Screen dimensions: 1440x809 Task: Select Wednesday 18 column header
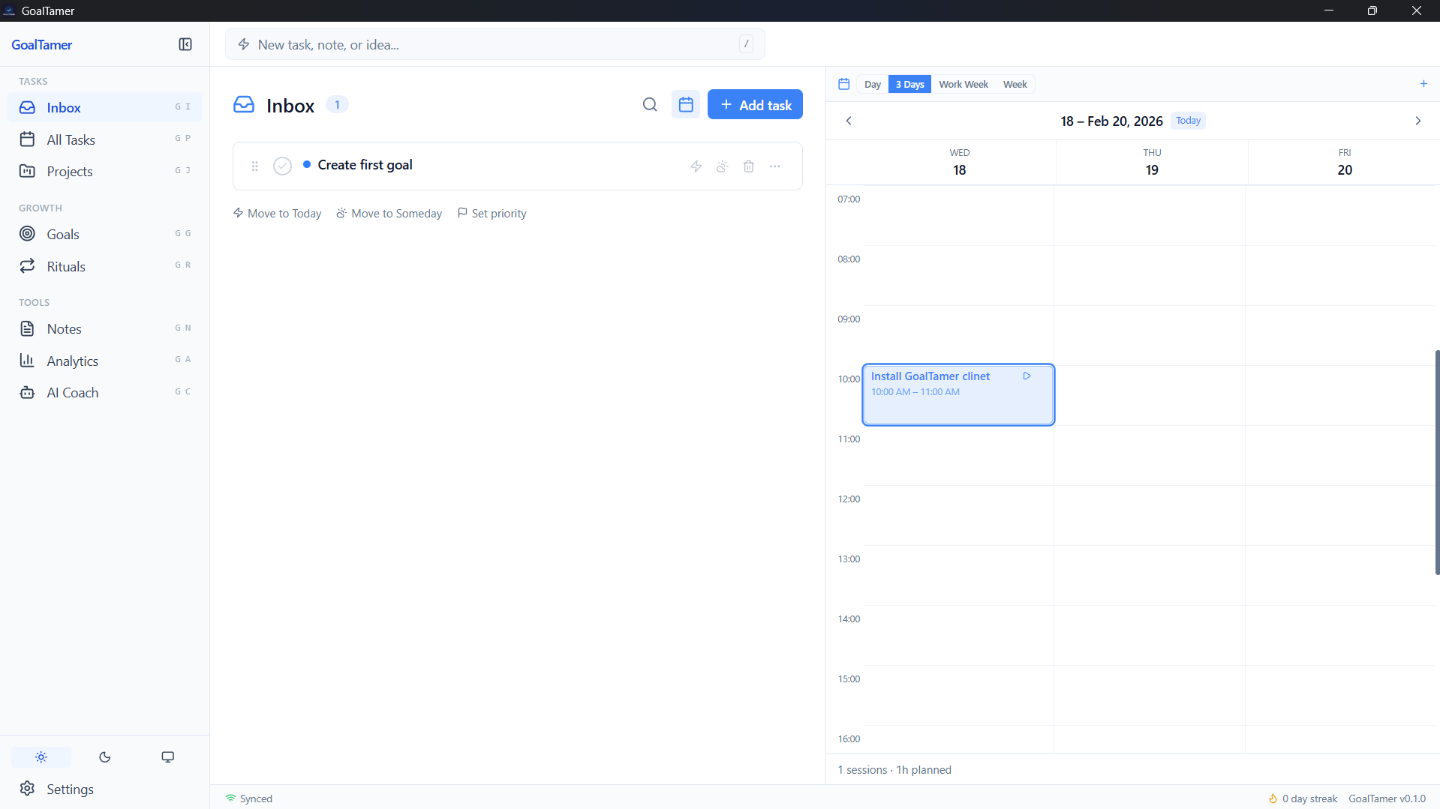(959, 162)
